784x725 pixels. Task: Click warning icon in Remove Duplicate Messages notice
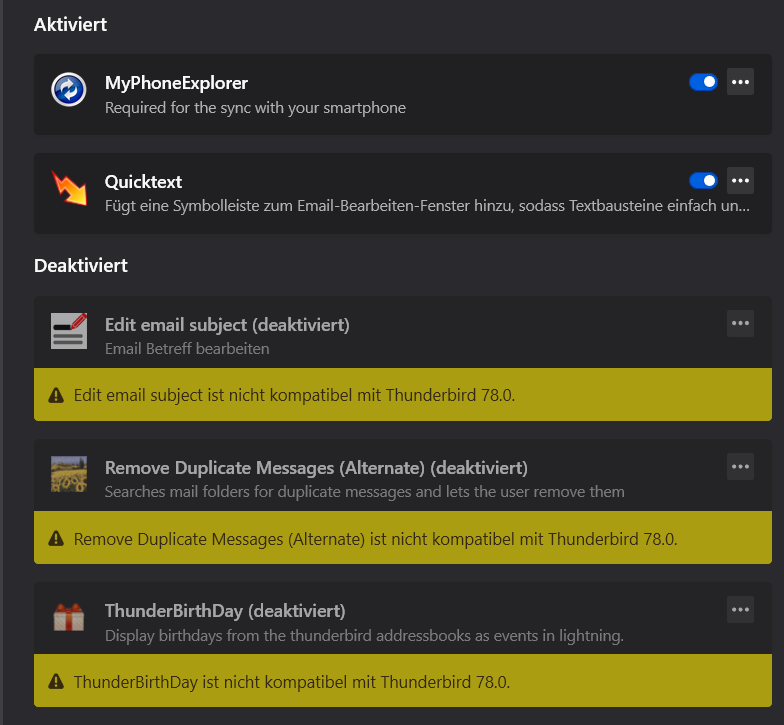tap(56, 539)
